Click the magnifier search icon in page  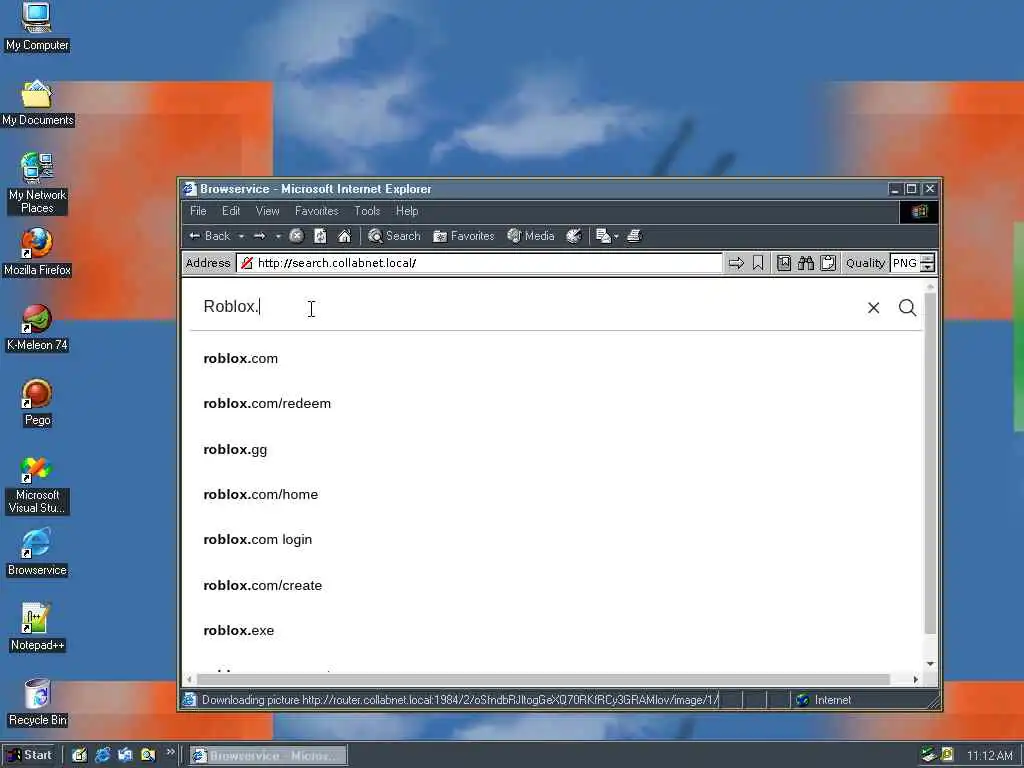(x=907, y=308)
